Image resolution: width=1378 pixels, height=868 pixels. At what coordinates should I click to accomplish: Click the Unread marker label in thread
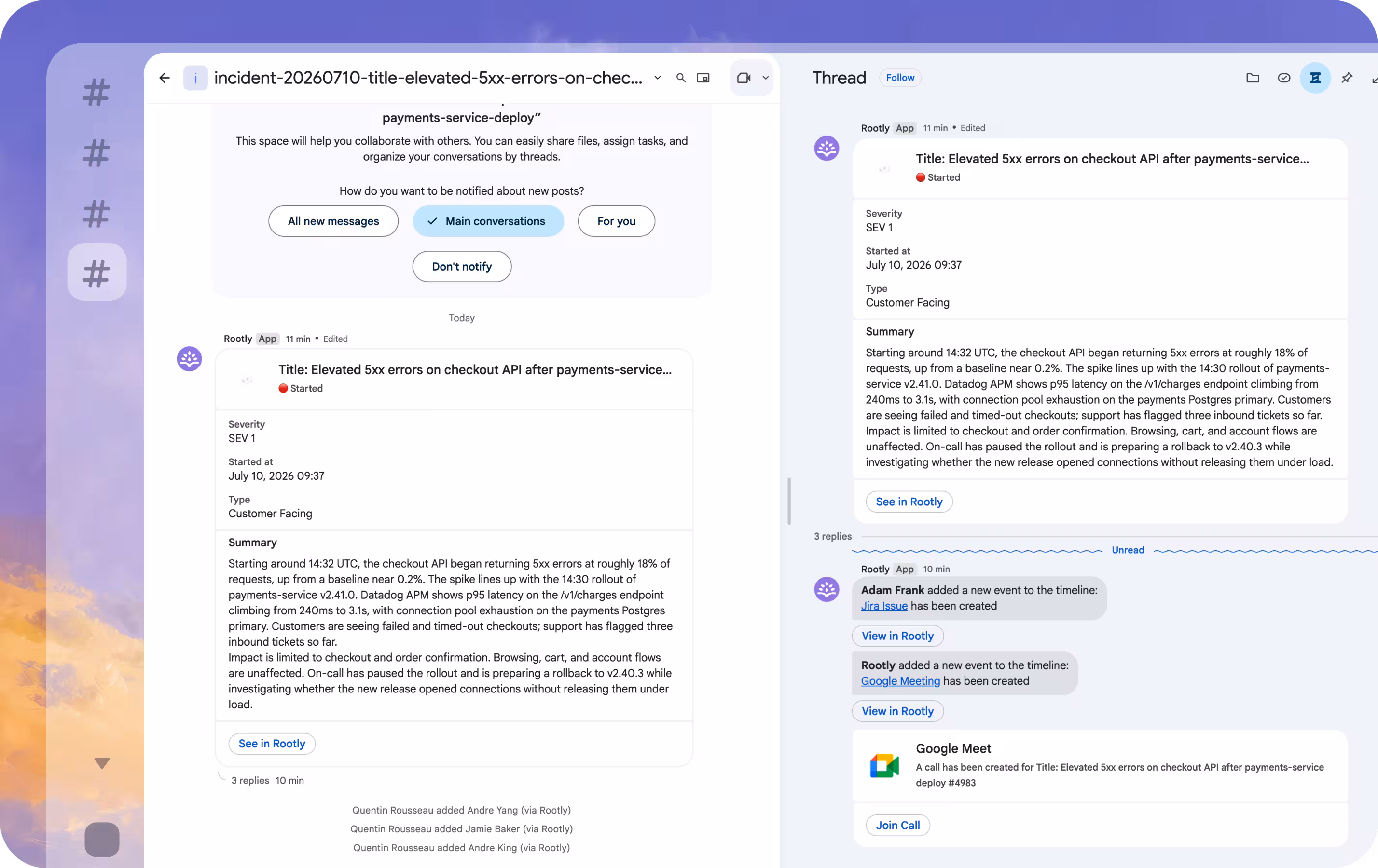click(1128, 550)
